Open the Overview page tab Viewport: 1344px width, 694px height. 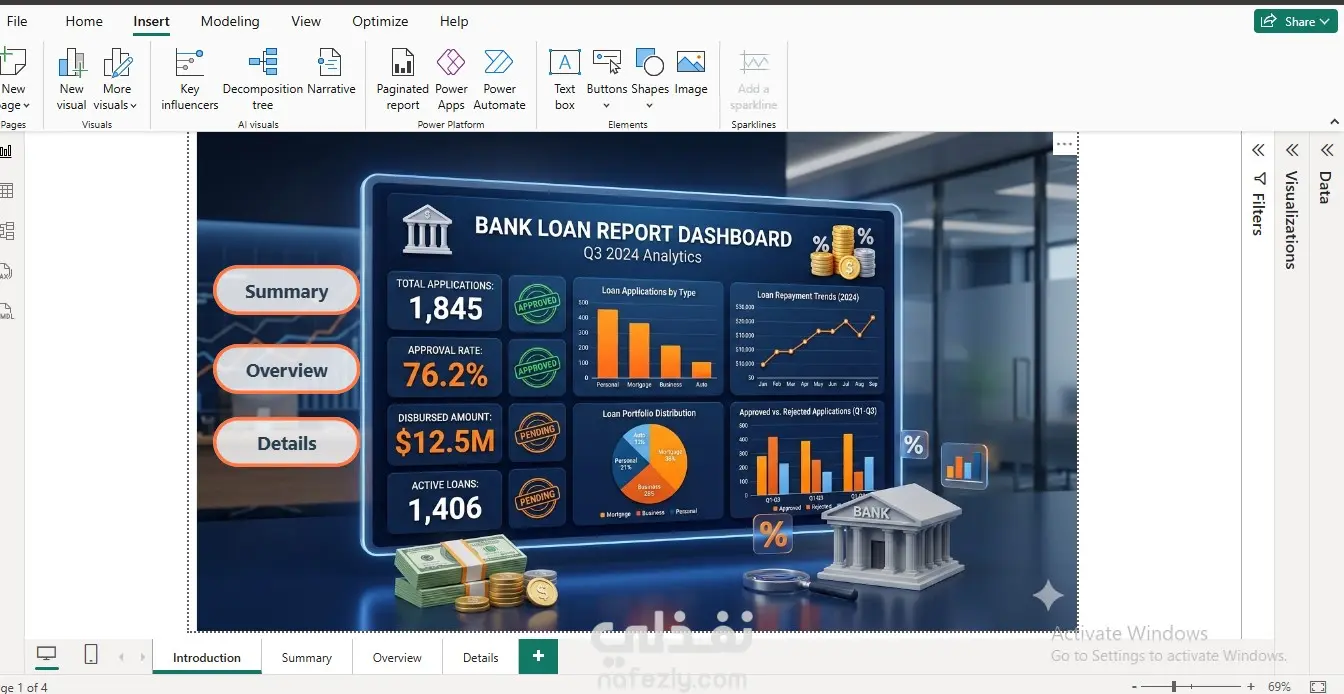pos(397,657)
